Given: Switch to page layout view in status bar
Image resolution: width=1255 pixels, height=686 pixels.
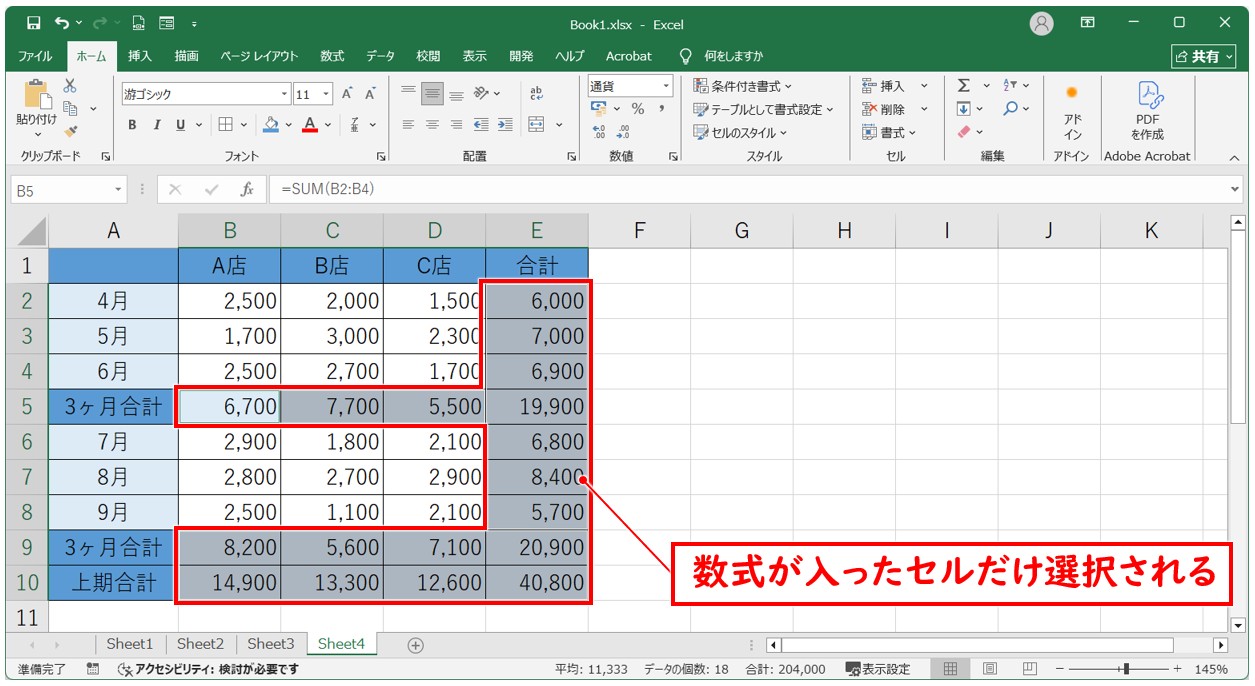Looking at the screenshot, I should point(989,669).
